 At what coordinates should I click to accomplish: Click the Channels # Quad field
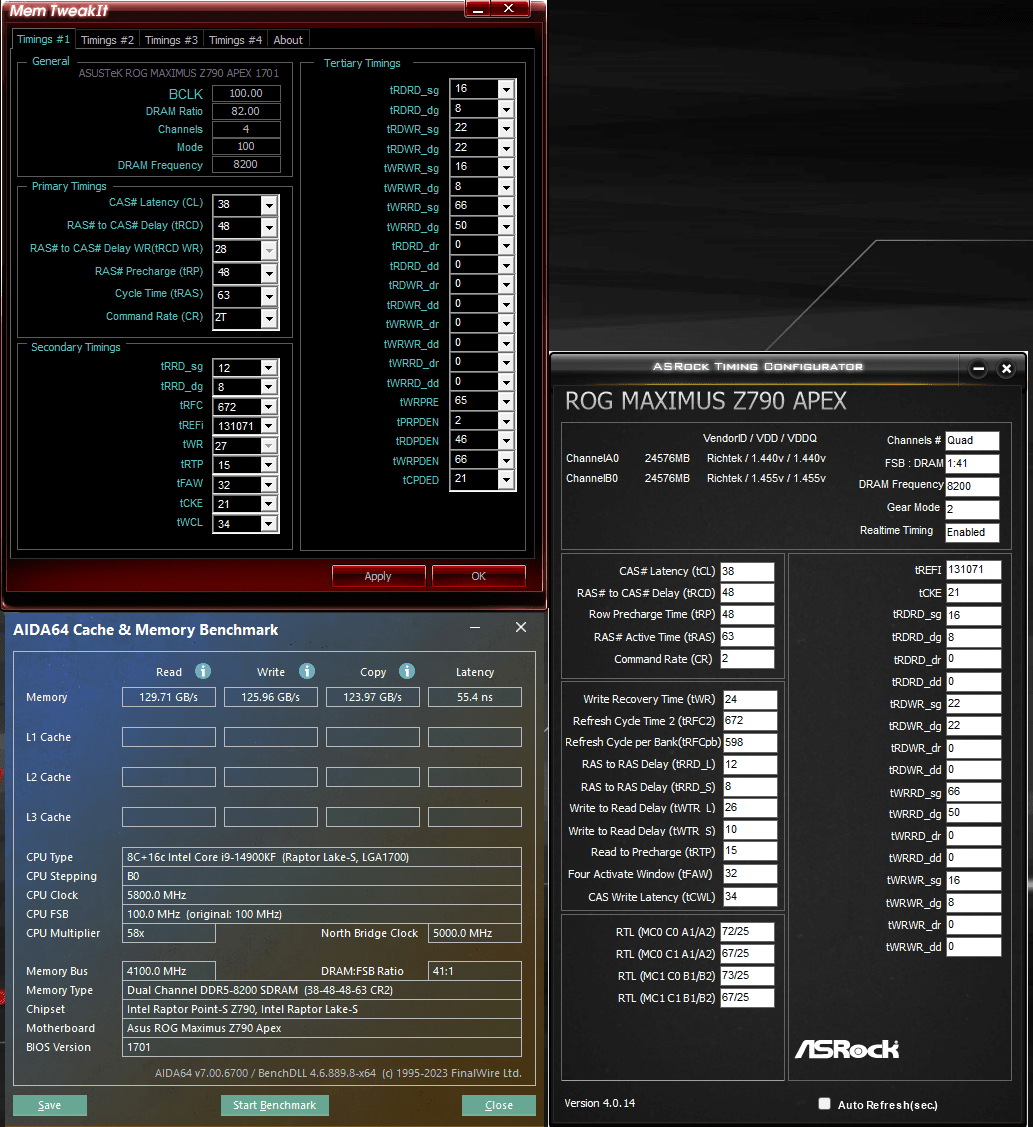[972, 441]
